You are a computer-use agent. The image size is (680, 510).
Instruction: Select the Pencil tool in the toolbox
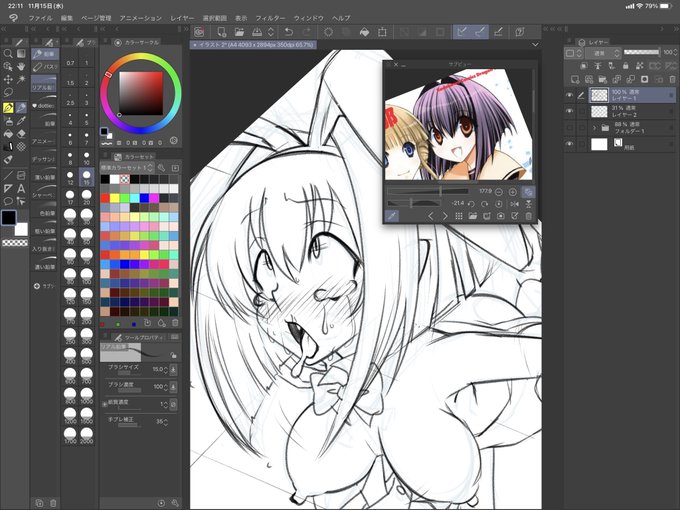point(21,108)
